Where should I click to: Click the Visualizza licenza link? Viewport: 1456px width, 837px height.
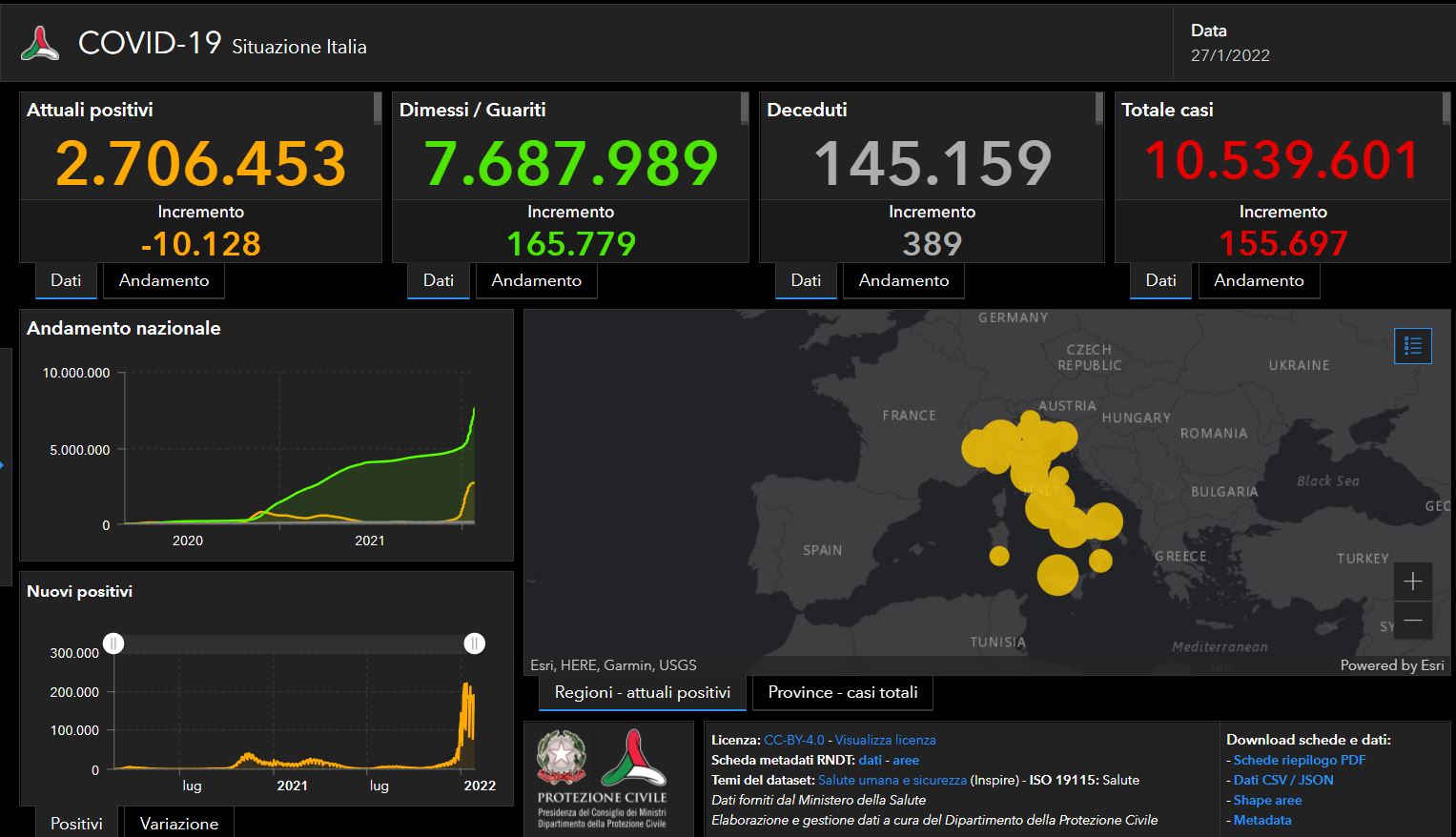pyautogui.click(x=885, y=740)
